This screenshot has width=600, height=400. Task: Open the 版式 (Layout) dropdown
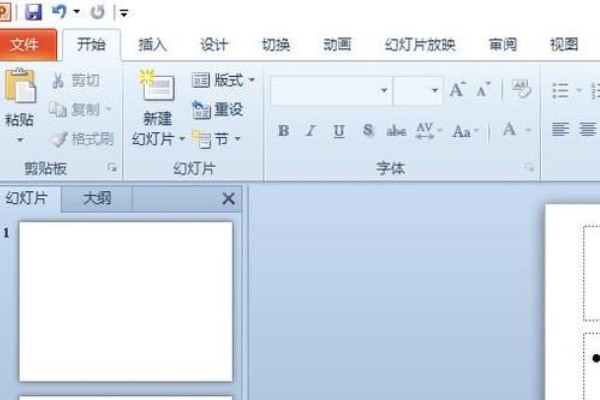pyautogui.click(x=223, y=80)
